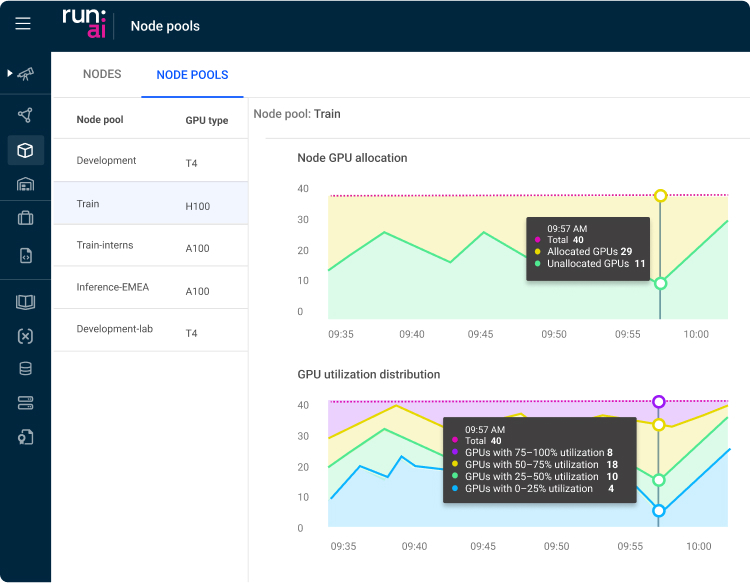Open the connected-nodes graph icon in sidebar
This screenshot has height=583, width=750.
click(x=26, y=115)
